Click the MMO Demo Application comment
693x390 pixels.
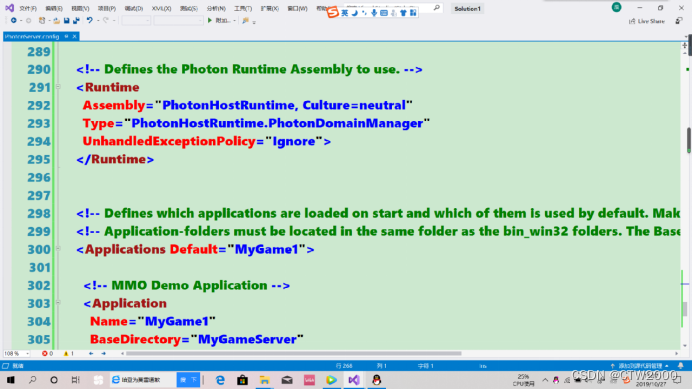187,285
